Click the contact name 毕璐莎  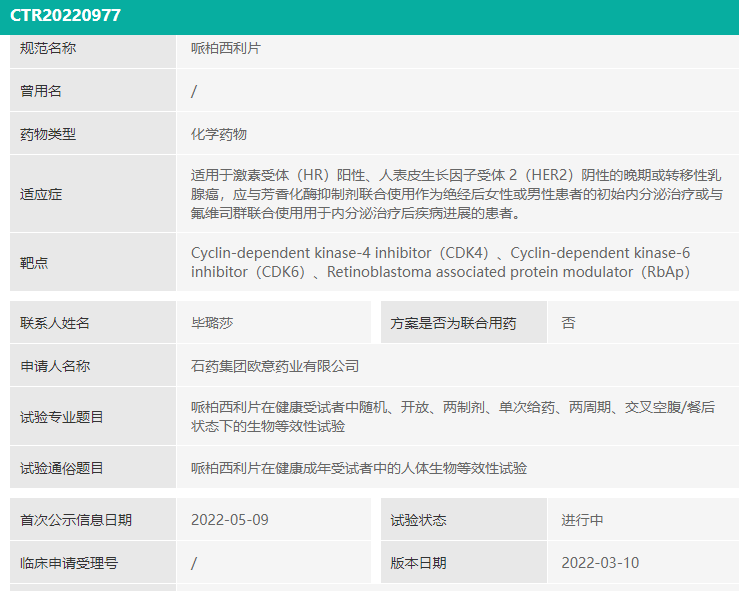(x=212, y=323)
